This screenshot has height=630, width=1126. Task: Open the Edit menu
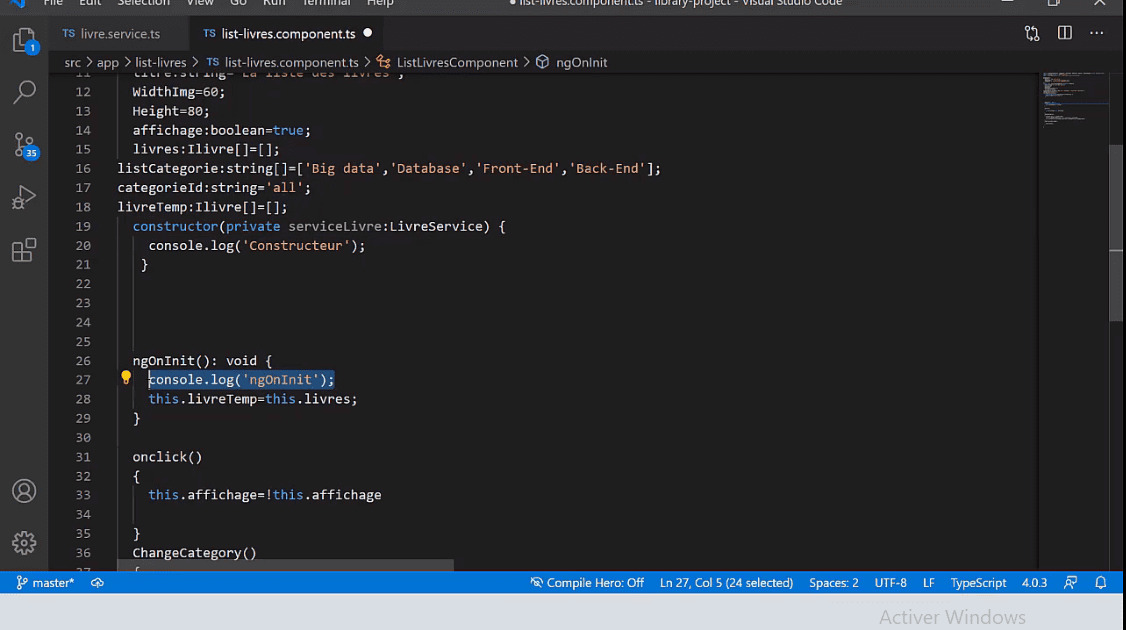coord(90,4)
